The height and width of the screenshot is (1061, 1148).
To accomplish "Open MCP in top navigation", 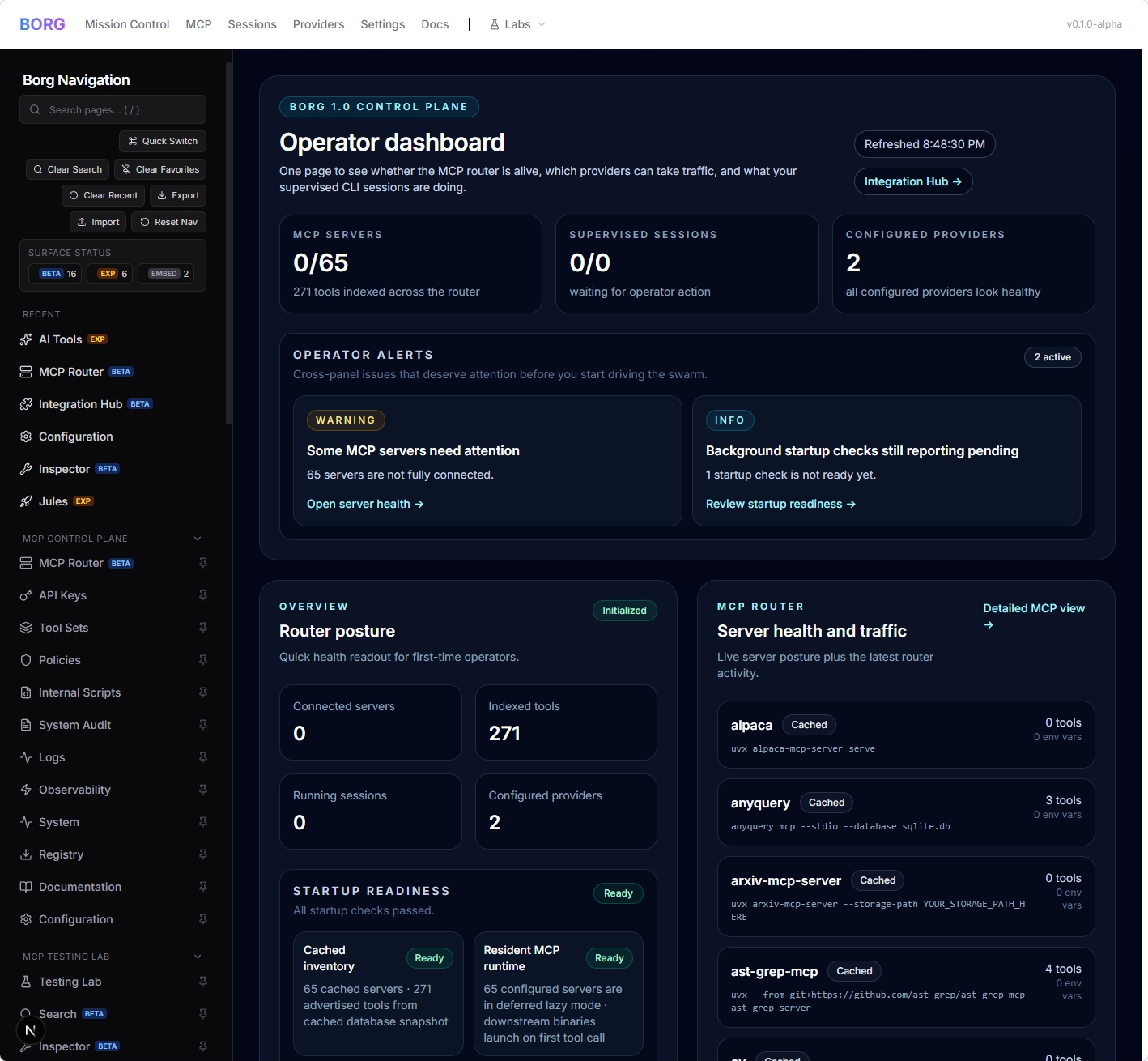I will tap(198, 24).
